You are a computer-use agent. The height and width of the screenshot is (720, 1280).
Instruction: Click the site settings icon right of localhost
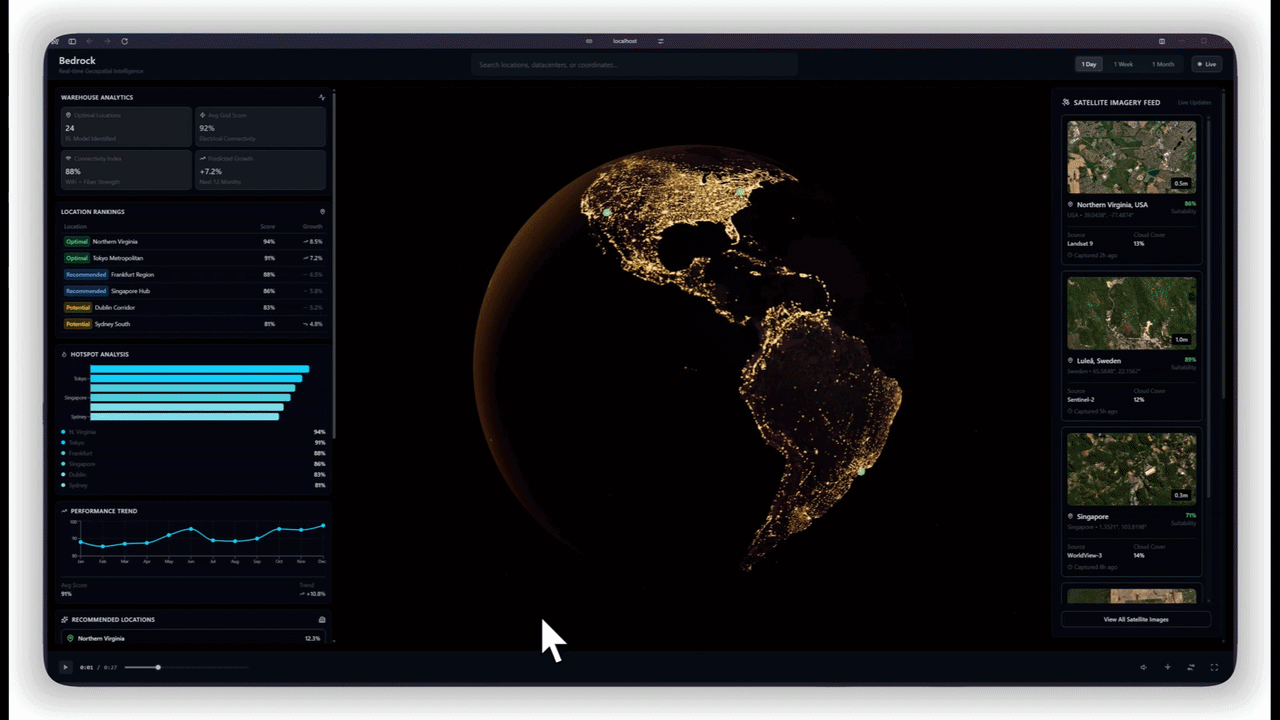661,41
